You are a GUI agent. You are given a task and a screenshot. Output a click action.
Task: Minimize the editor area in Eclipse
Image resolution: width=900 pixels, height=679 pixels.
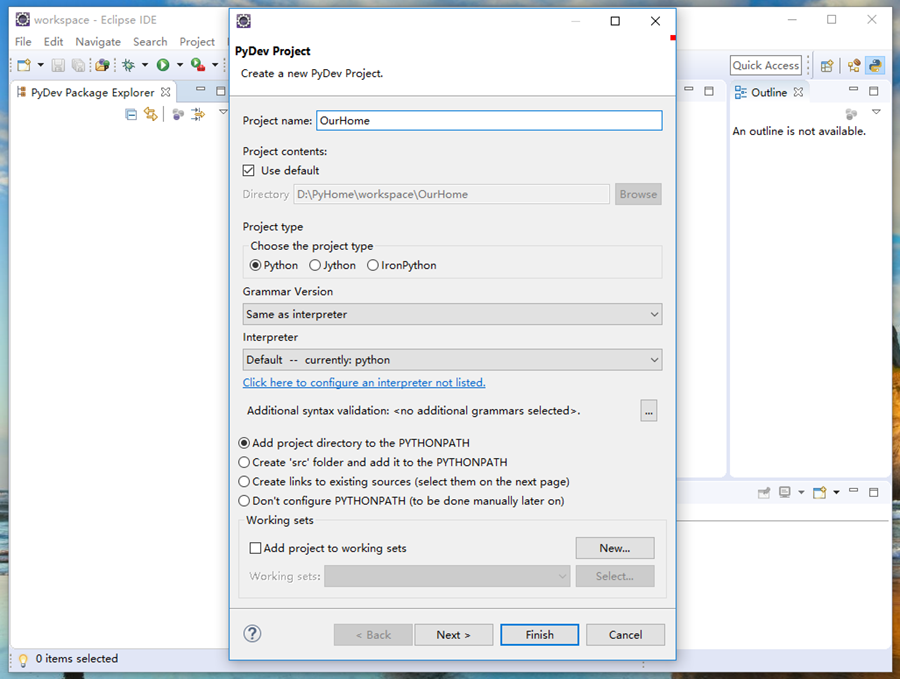point(689,90)
